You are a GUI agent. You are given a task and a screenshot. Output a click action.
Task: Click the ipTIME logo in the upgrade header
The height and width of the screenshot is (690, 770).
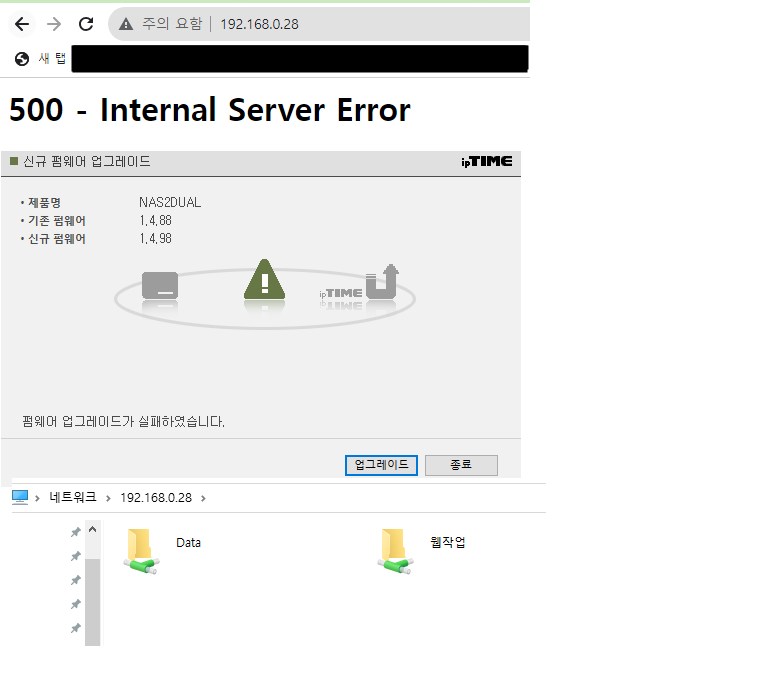click(x=487, y=162)
